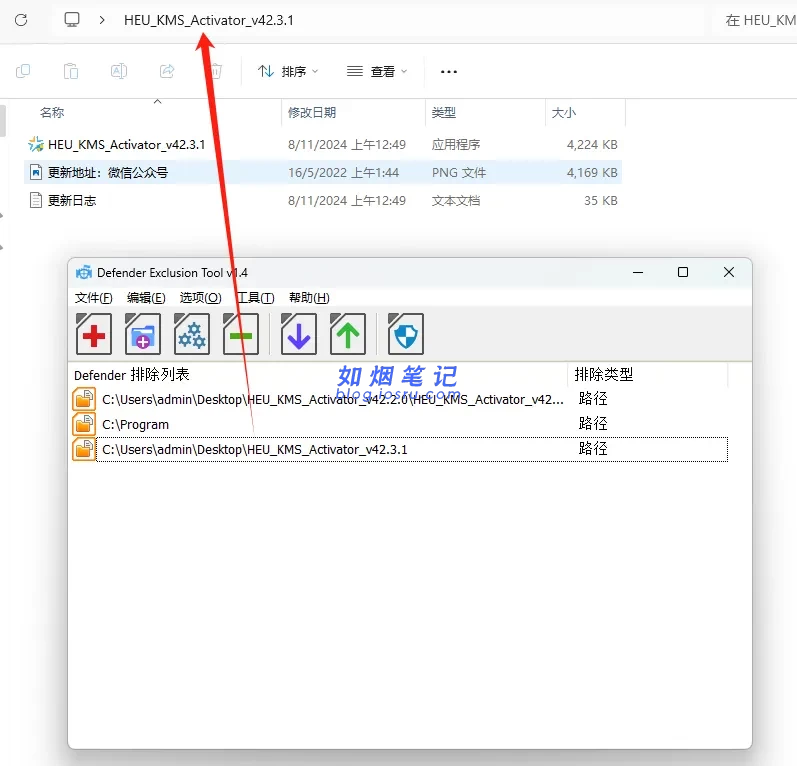Screen dimensions: 797x766
Task: Click the 排除类型 column header
Action: pos(604,375)
